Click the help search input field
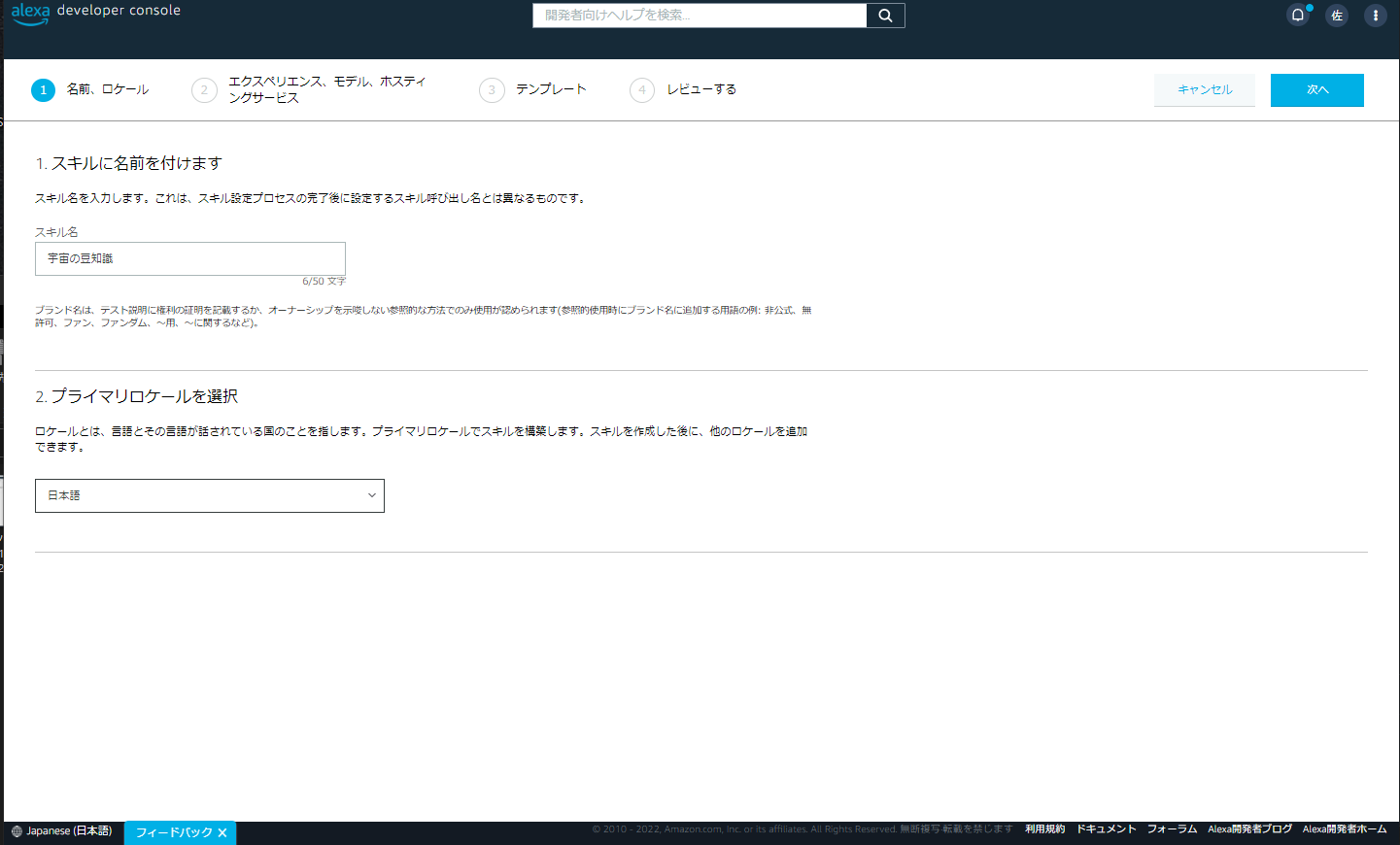This screenshot has height=845, width=1400. pyautogui.click(x=699, y=15)
